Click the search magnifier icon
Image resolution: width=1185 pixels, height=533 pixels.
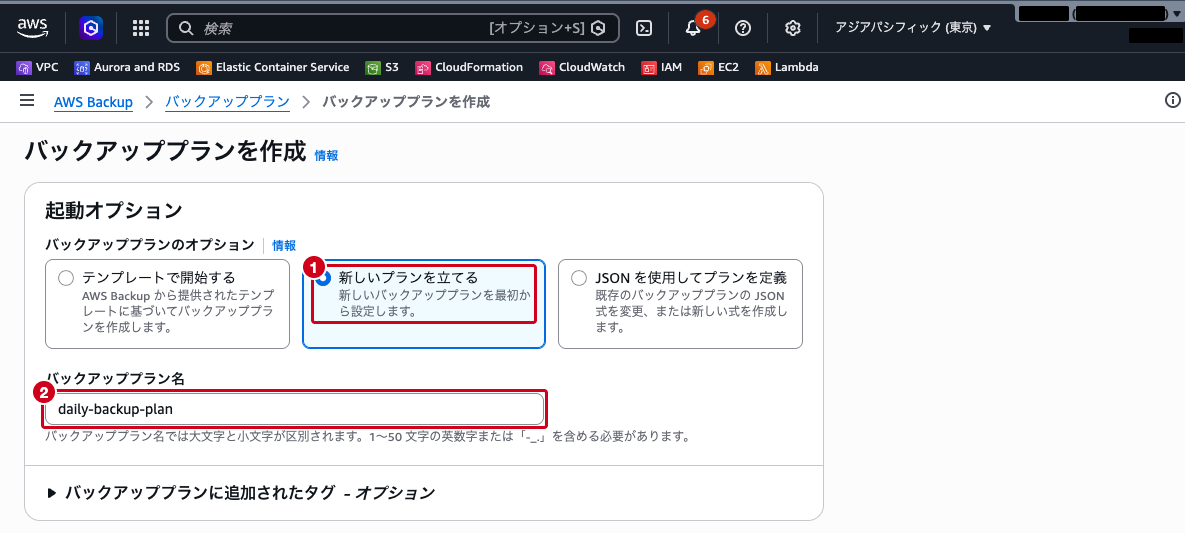pyautogui.click(x=186, y=28)
